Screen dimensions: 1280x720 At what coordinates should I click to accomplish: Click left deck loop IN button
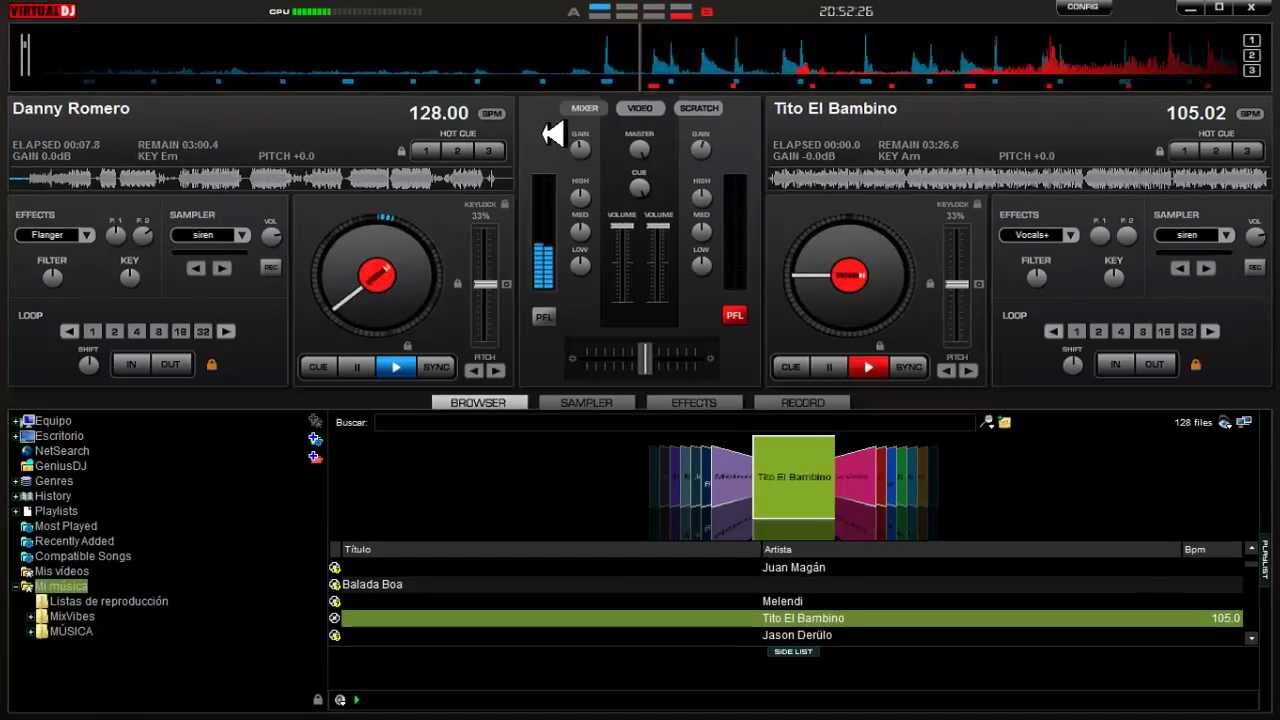131,364
